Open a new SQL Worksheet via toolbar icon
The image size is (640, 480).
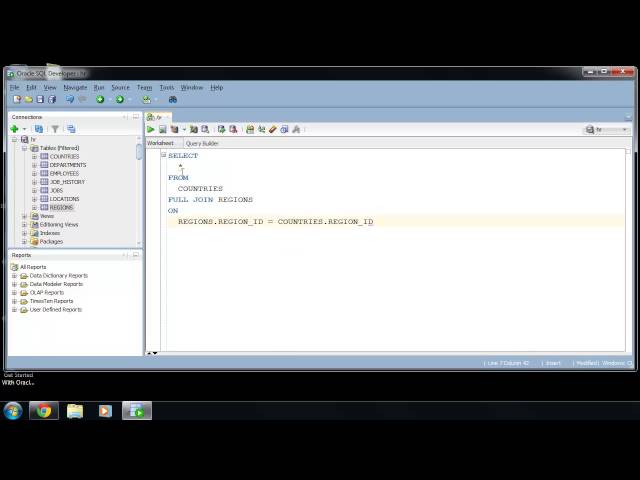[x=147, y=99]
